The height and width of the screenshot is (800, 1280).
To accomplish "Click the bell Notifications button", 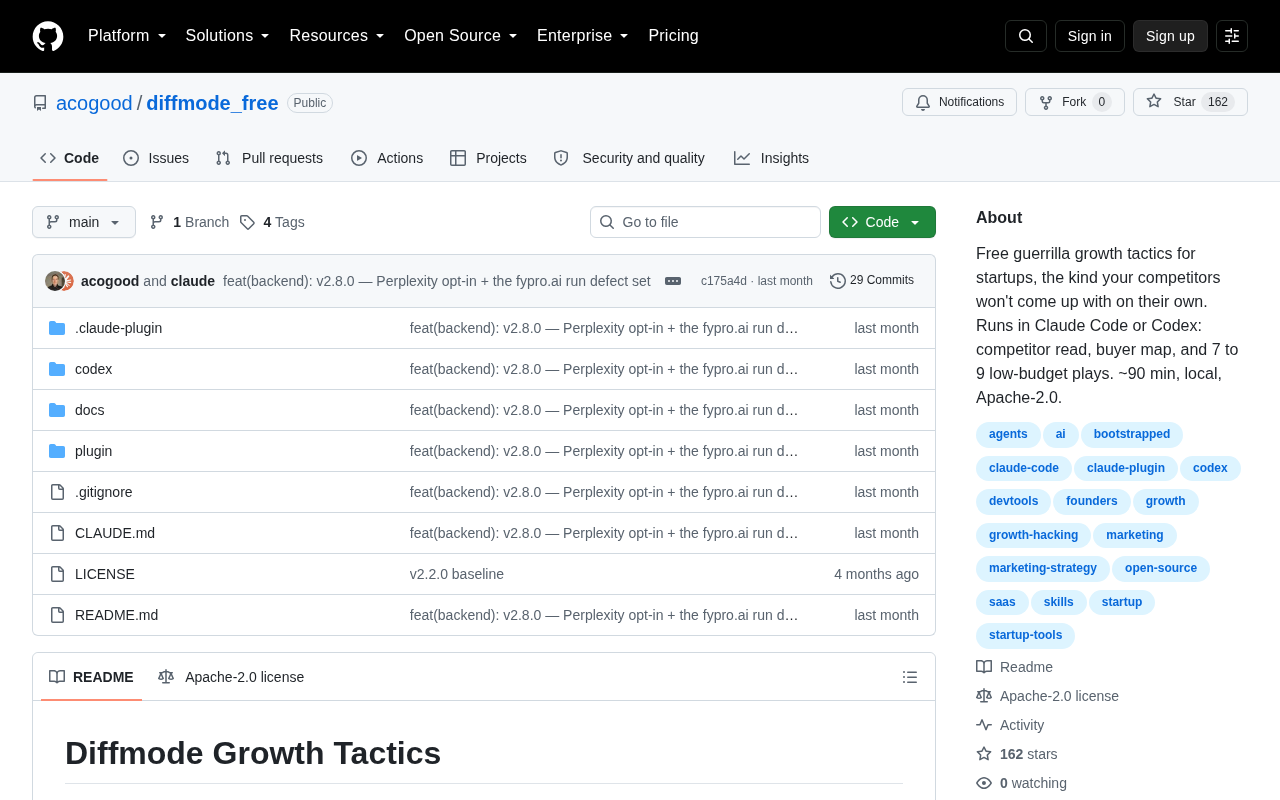I will (x=959, y=102).
